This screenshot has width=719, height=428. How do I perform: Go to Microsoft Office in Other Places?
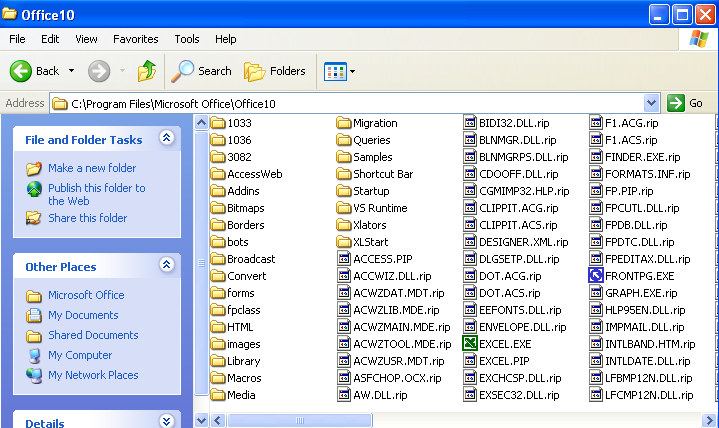point(86,295)
